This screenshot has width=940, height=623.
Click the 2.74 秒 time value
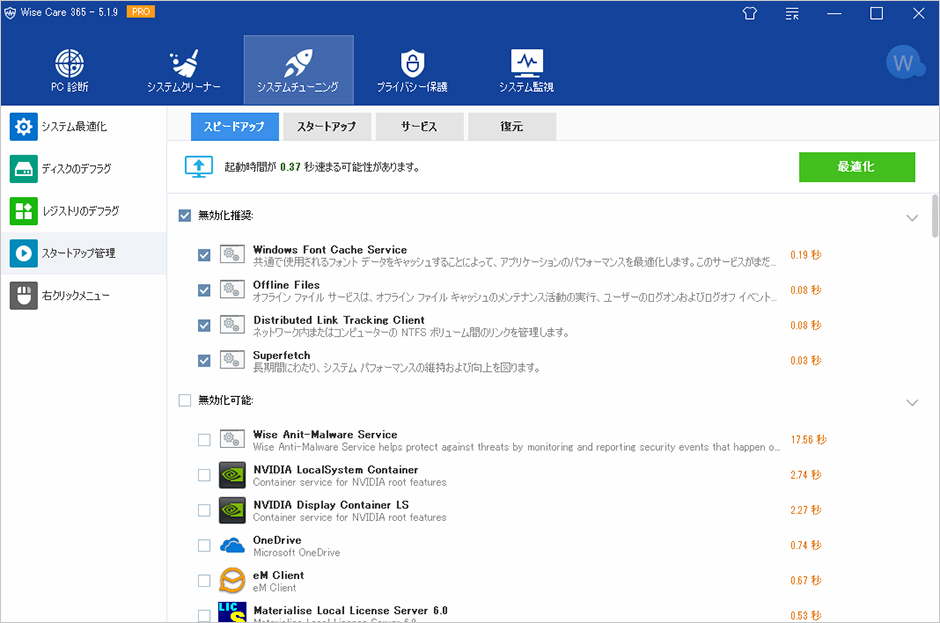(806, 475)
